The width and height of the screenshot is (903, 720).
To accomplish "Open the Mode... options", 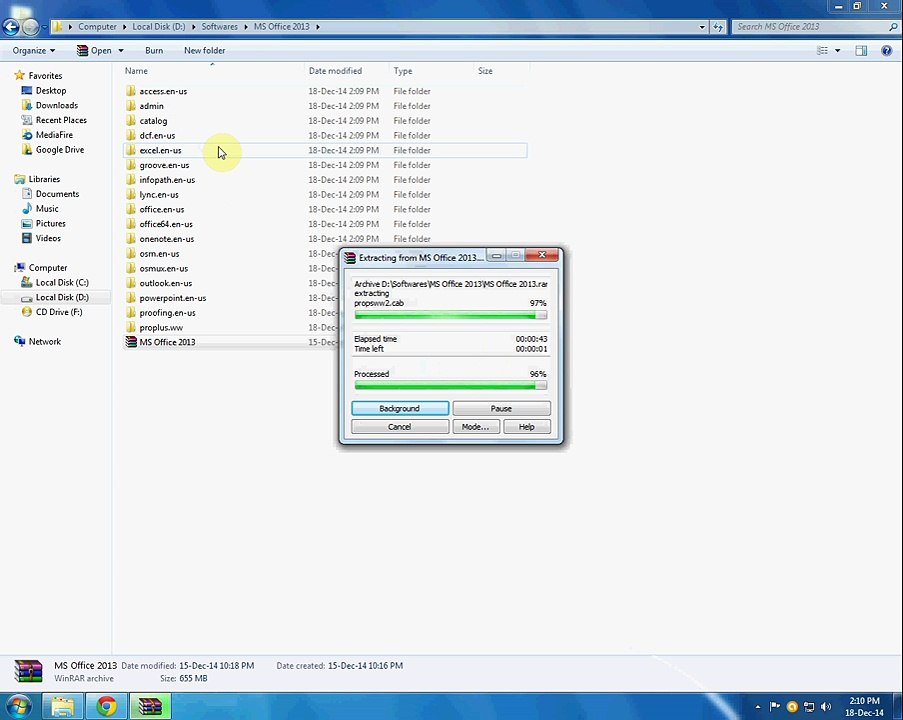I will tap(475, 427).
